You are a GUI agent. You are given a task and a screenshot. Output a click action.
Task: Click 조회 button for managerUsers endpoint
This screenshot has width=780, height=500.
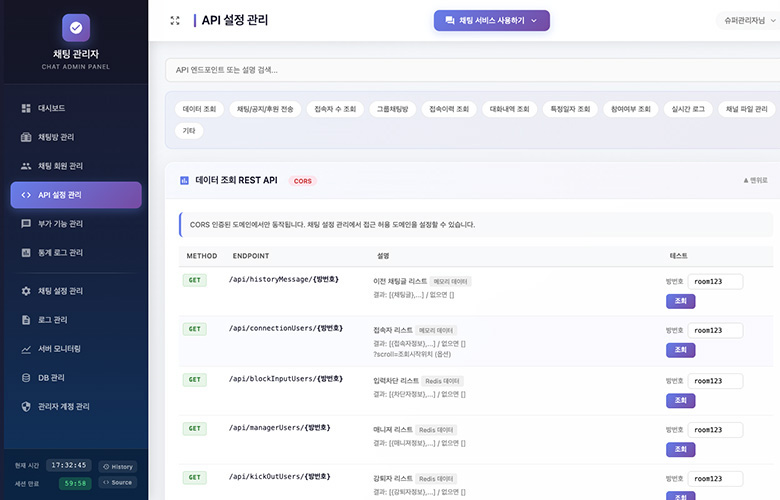681,449
